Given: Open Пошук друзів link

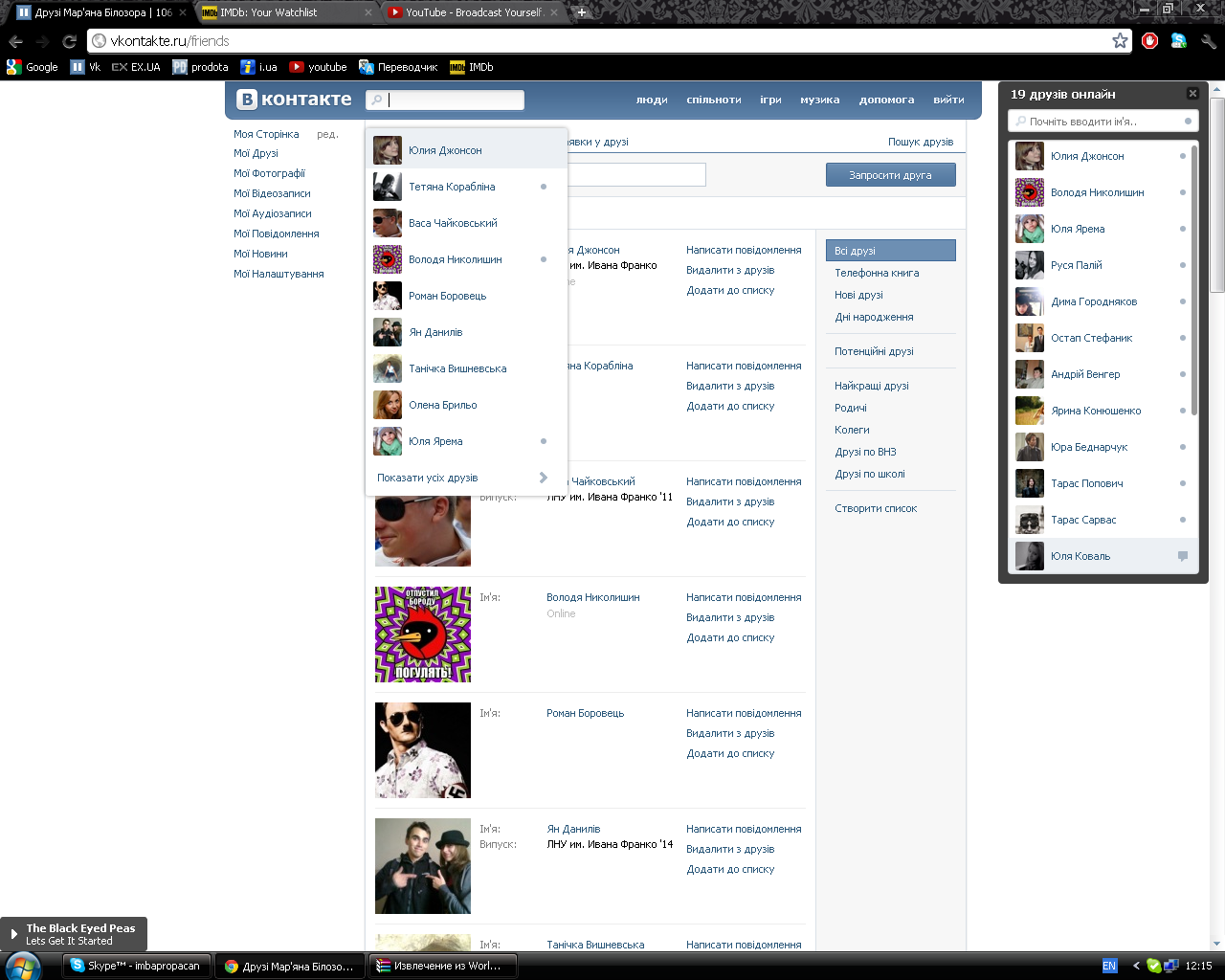Looking at the screenshot, I should click(x=921, y=142).
